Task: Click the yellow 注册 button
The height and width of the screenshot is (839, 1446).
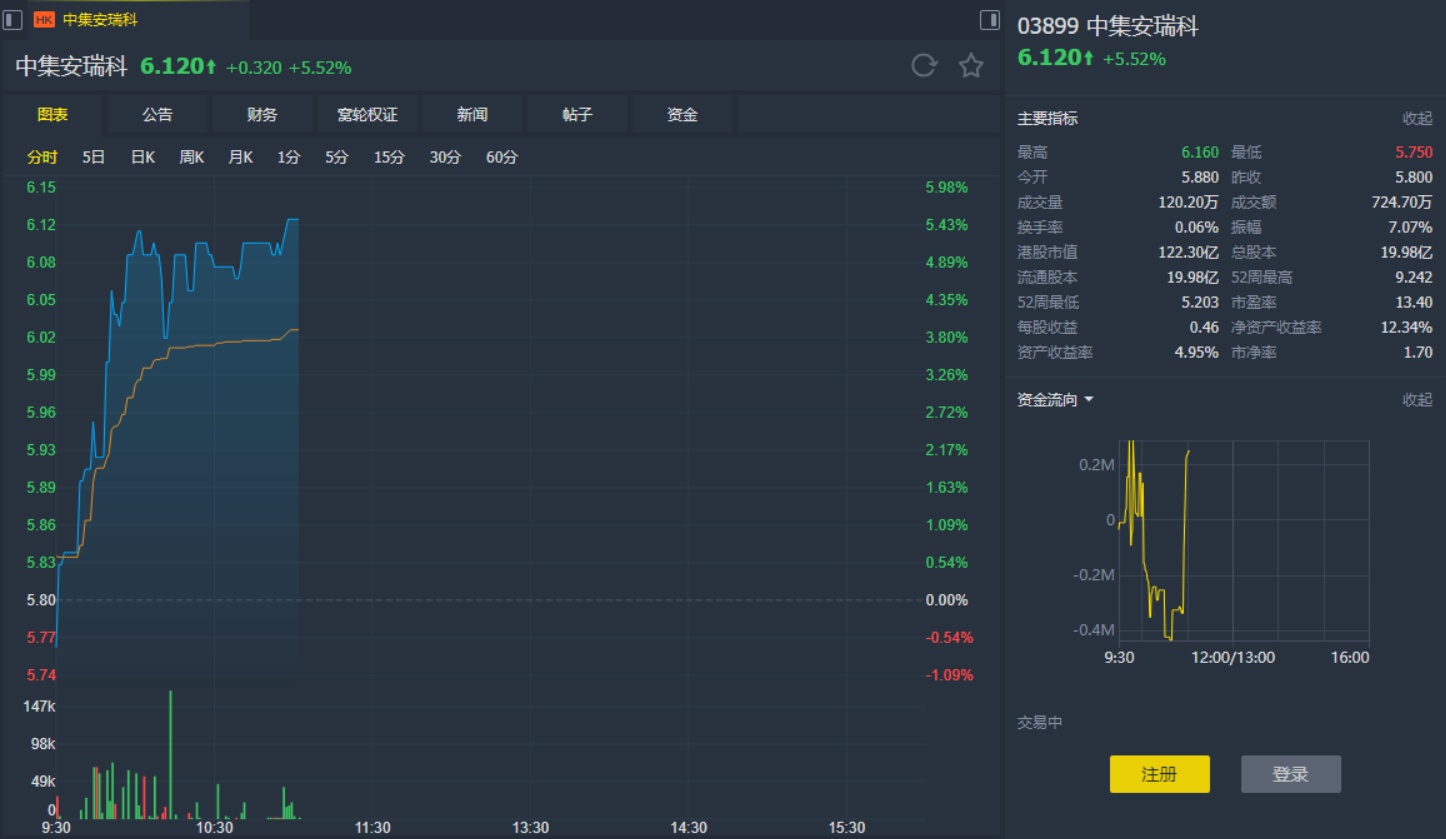Action: pos(1159,774)
